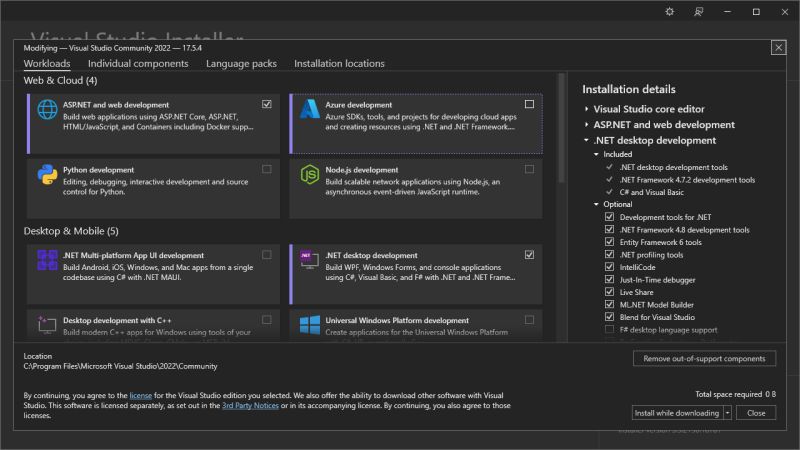The width and height of the screenshot is (800, 450).
Task: Check .NET Multi-platform App UI development
Action: (x=267, y=255)
